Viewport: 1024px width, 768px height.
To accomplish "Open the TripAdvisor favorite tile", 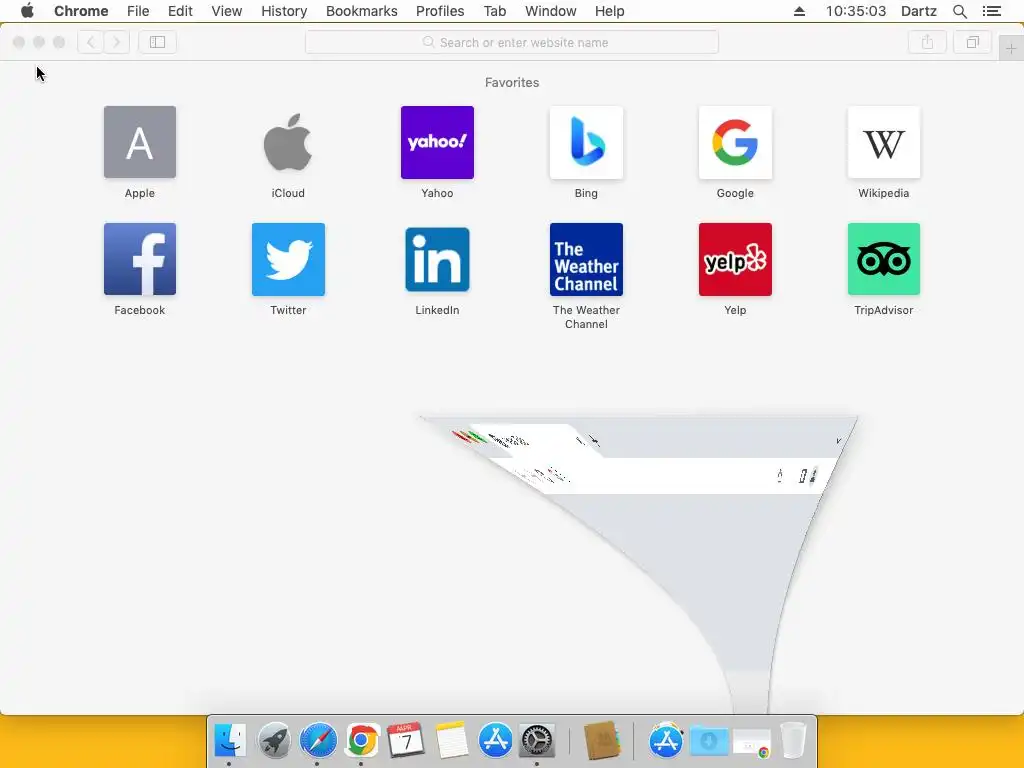I will (884, 259).
